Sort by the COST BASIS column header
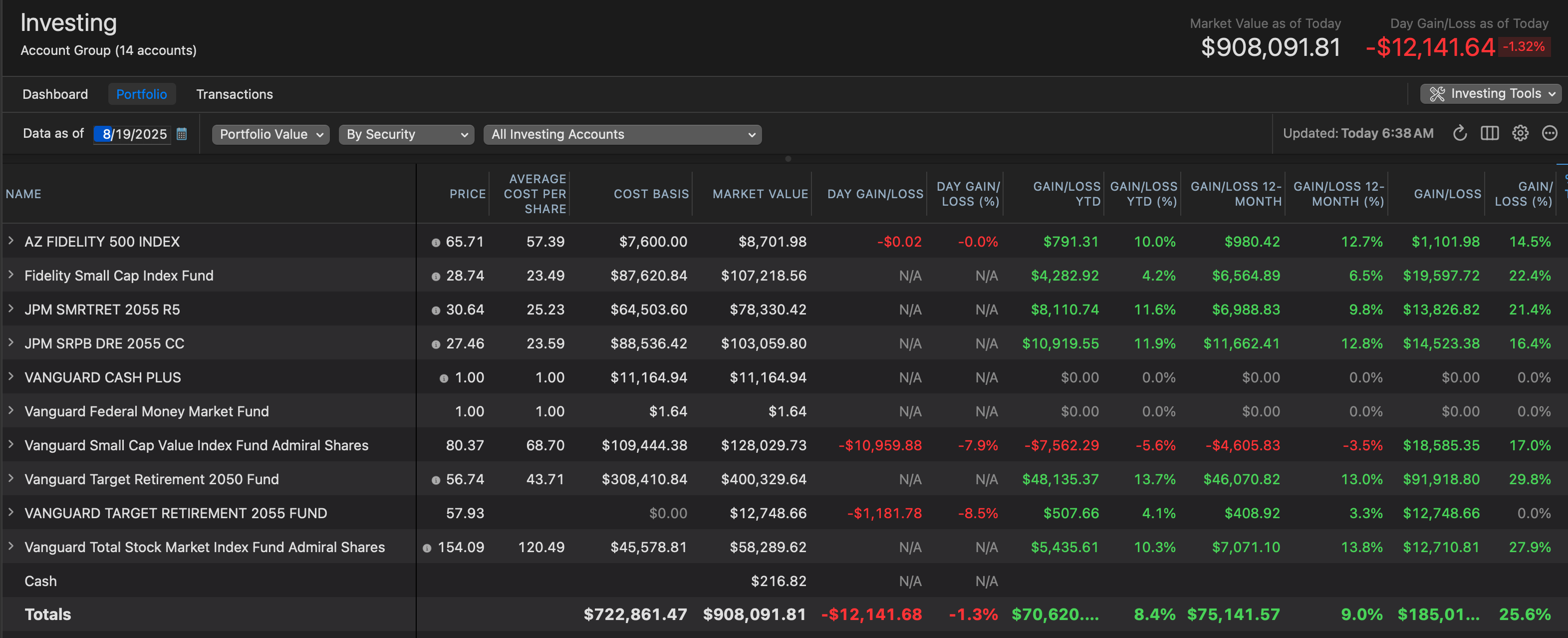This screenshot has height=638, width=1568. [x=651, y=194]
